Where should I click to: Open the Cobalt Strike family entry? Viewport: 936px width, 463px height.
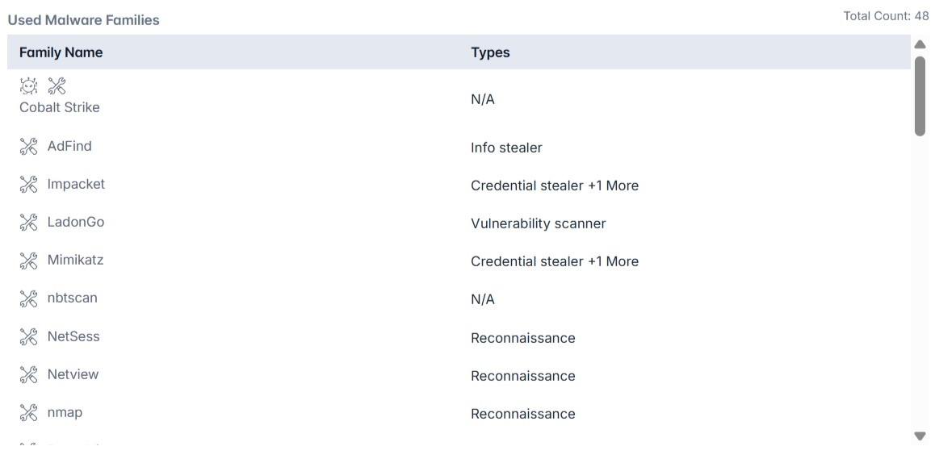pyautogui.click(x=60, y=107)
